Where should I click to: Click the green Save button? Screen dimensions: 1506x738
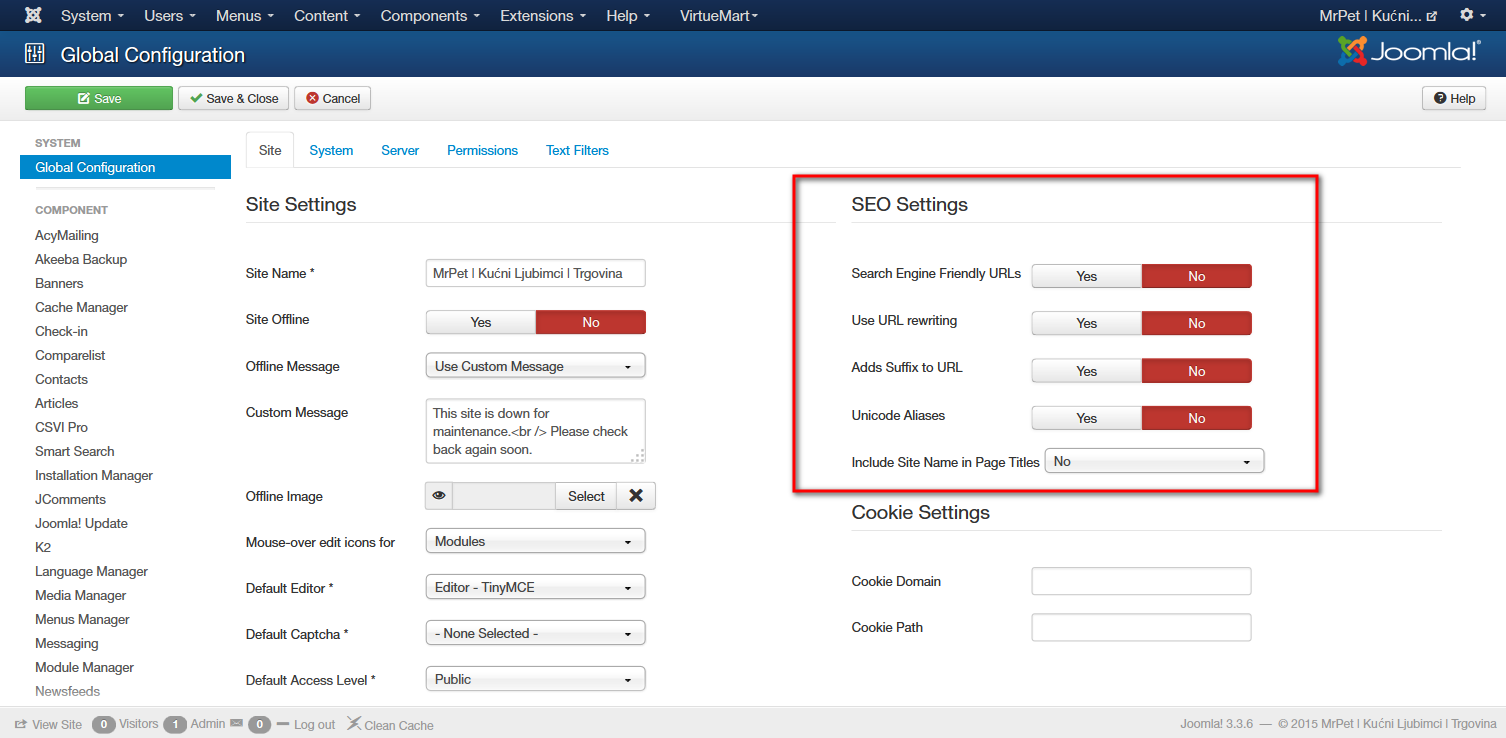click(99, 98)
